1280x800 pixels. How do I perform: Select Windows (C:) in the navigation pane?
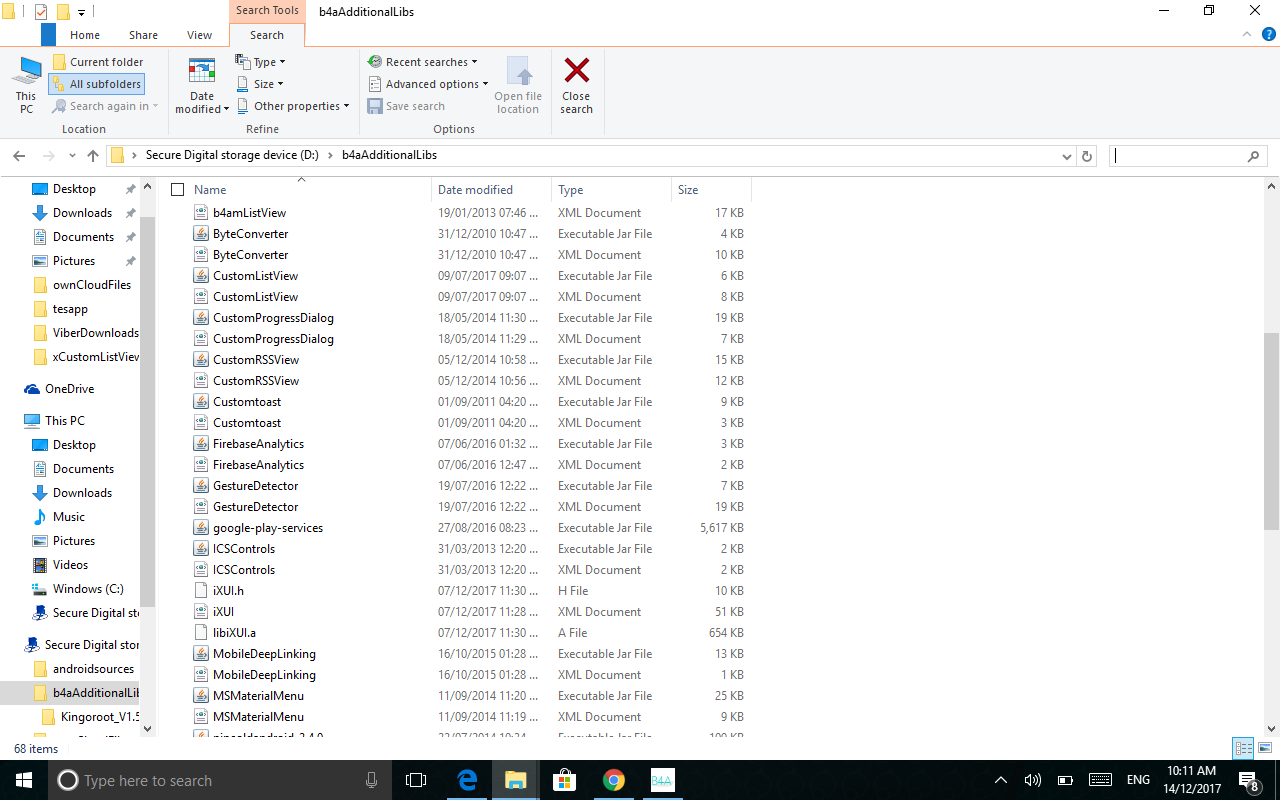click(78, 589)
